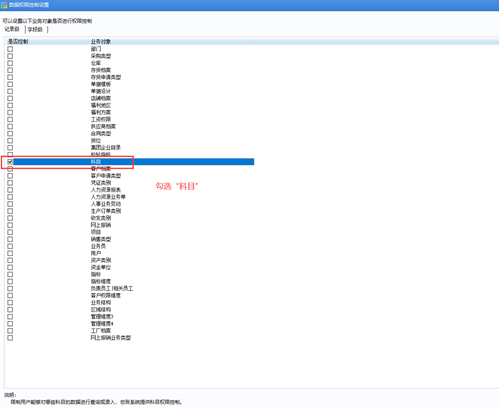The height and width of the screenshot is (408, 499).
Task: Click the 人力资源业务单 row label
Action: point(108,197)
